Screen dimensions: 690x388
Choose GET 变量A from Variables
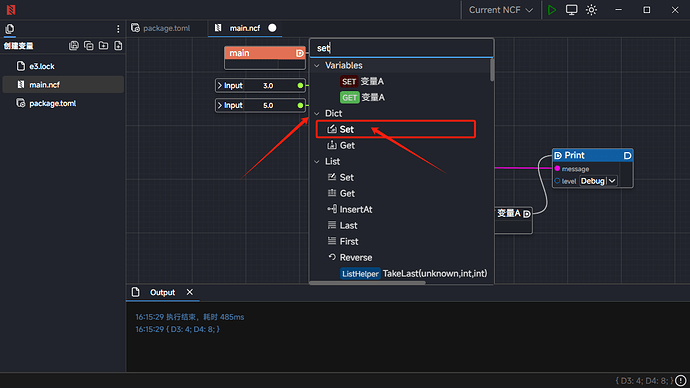pyautogui.click(x=362, y=97)
